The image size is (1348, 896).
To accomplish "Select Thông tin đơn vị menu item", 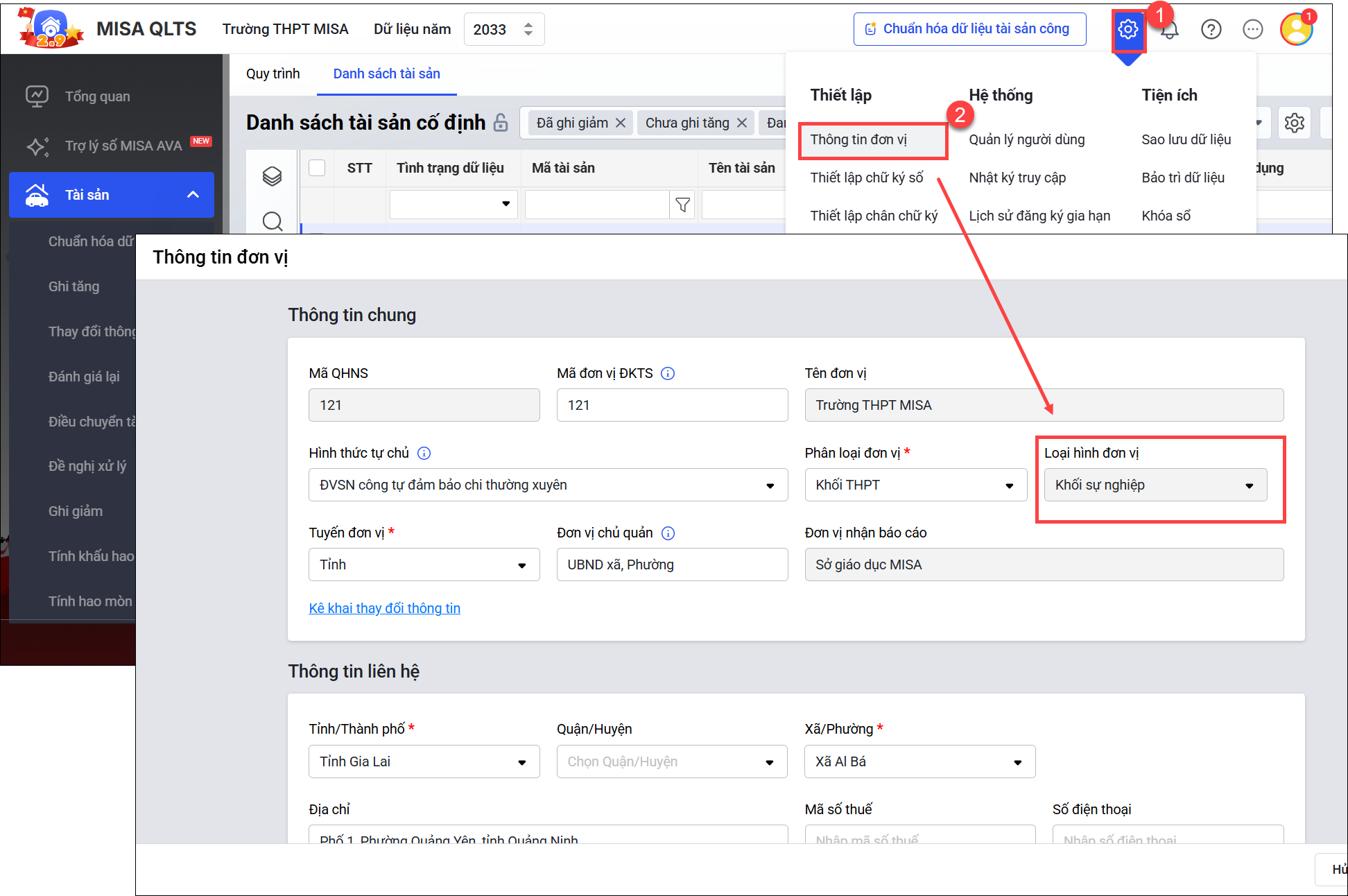I will point(858,140).
